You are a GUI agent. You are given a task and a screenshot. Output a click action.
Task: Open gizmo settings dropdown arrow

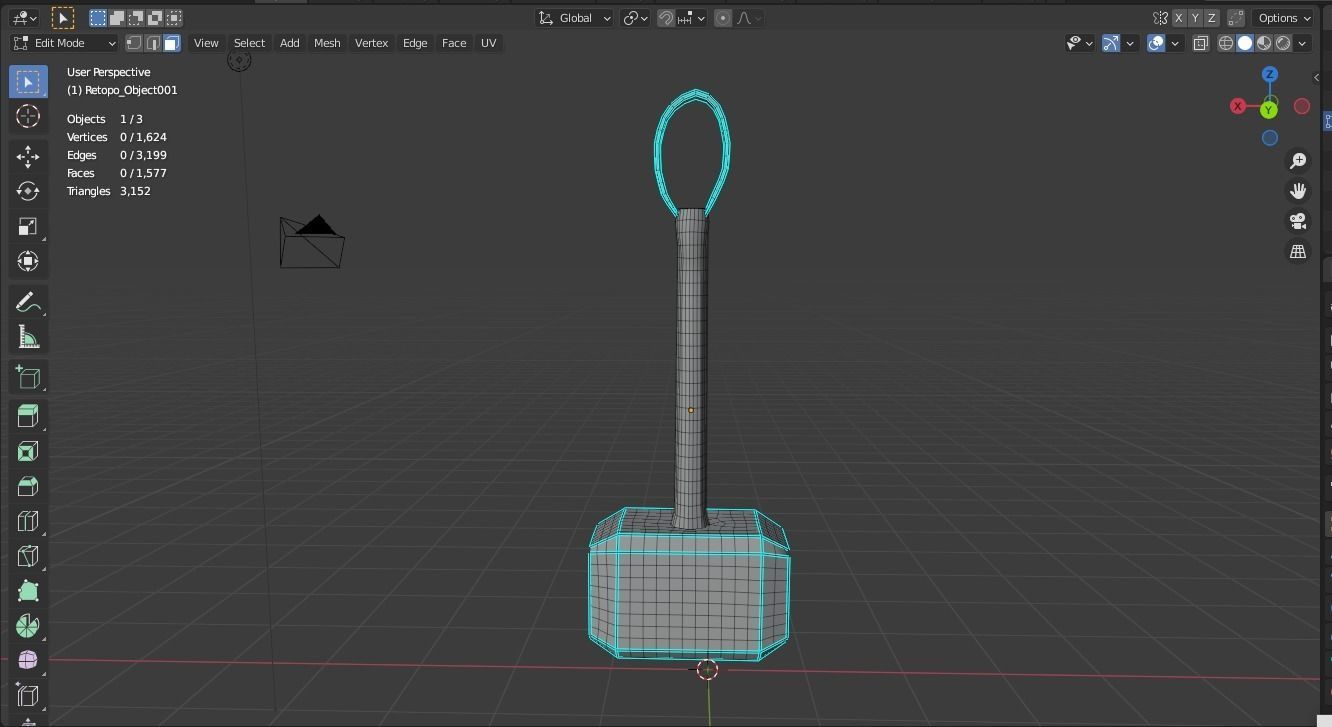(1130, 43)
